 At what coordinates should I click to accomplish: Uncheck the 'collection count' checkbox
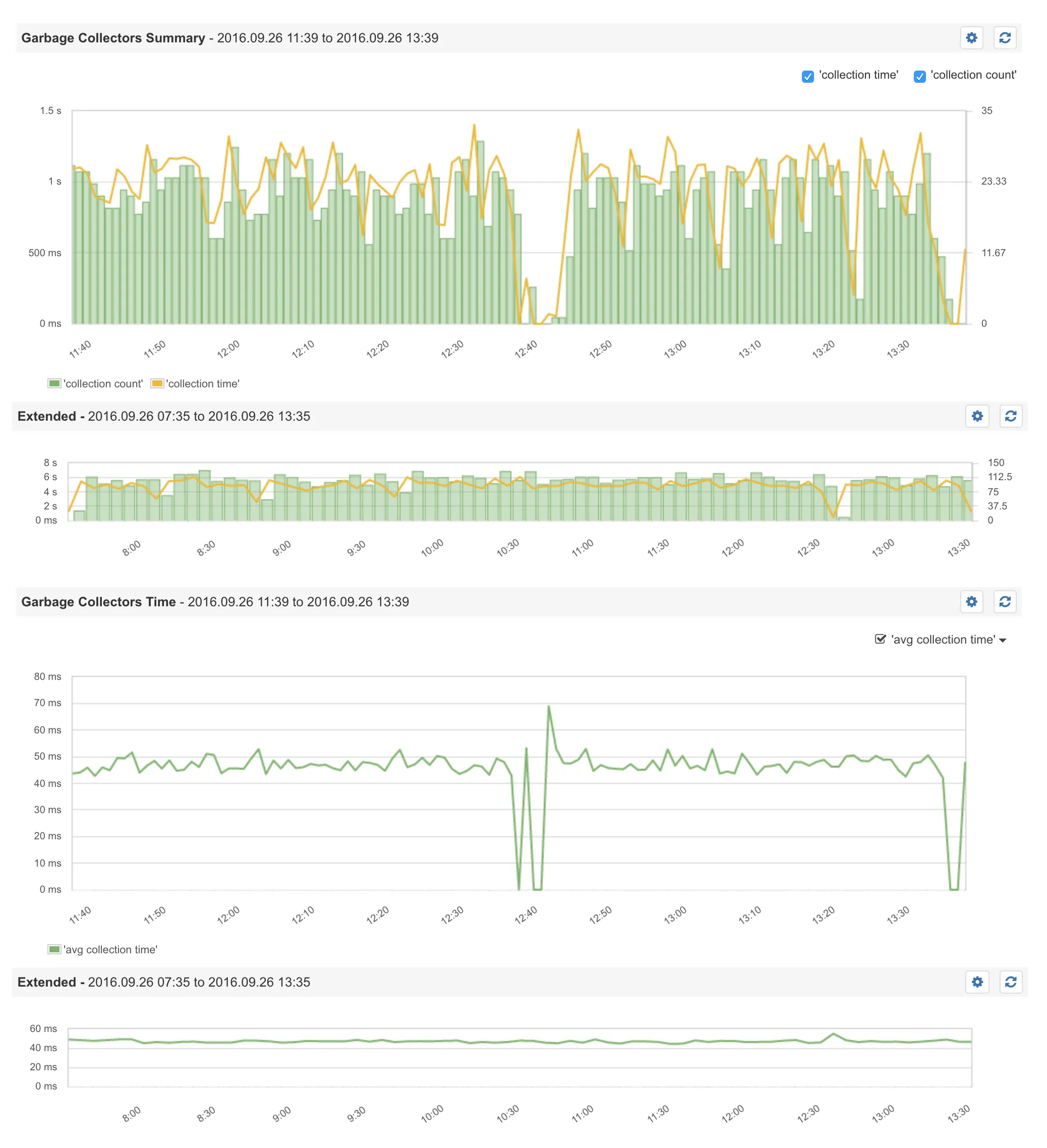pyautogui.click(x=919, y=76)
